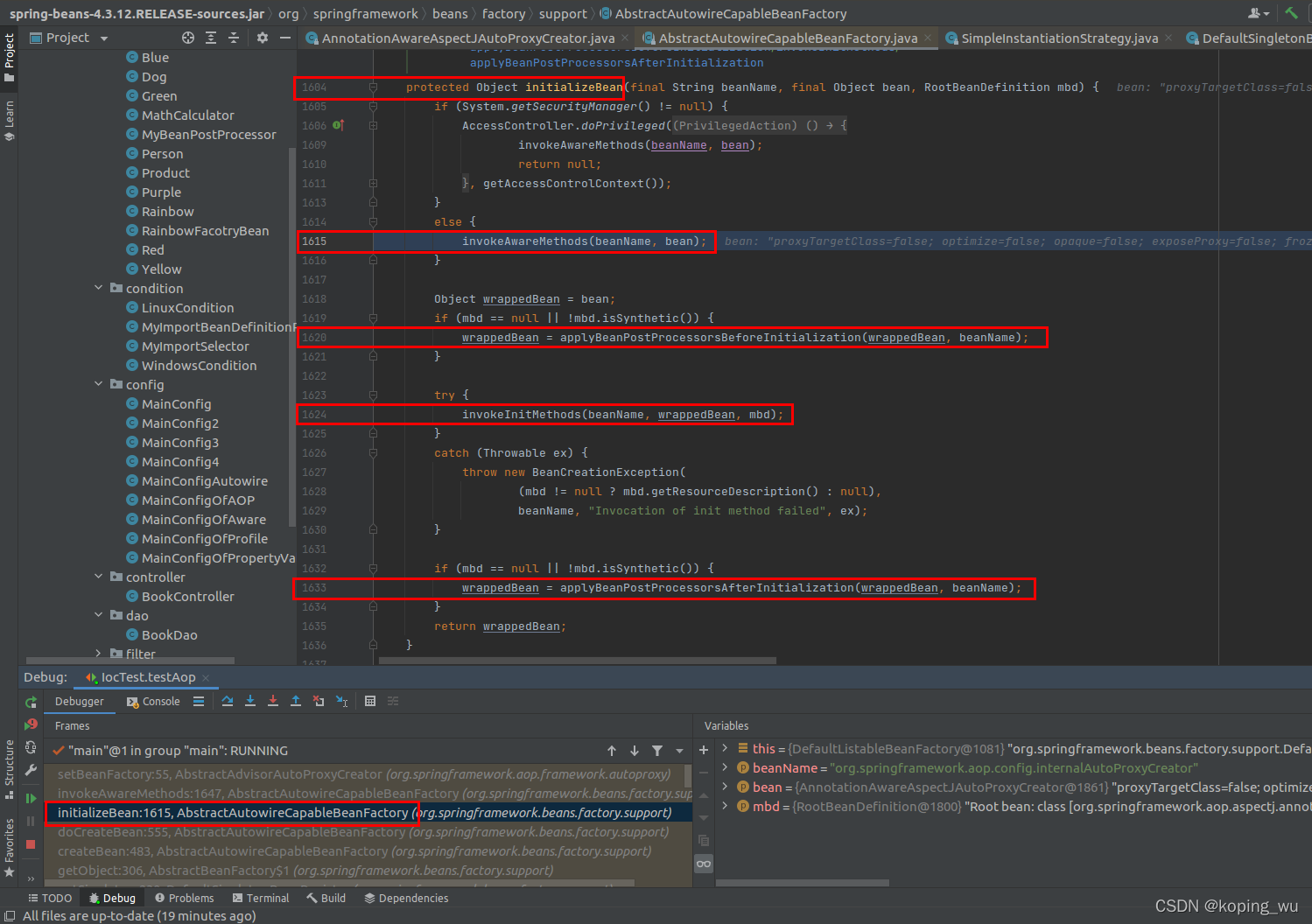Toggle fold marker at line 1604
The width and height of the screenshot is (1312, 924).
tap(373, 87)
